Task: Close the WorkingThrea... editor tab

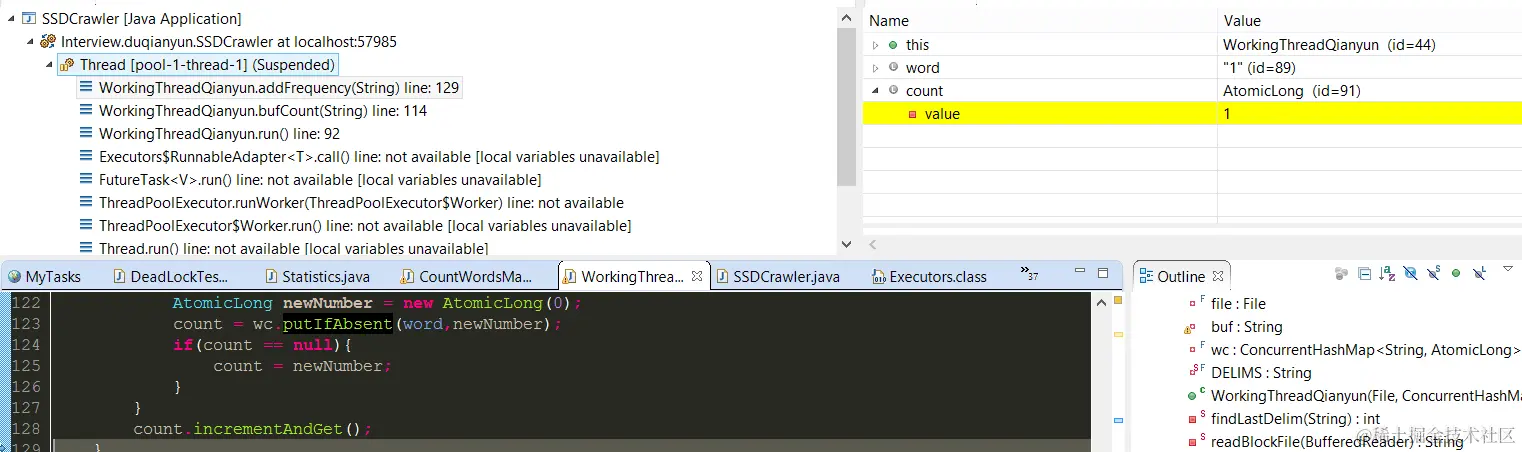Action: point(698,276)
